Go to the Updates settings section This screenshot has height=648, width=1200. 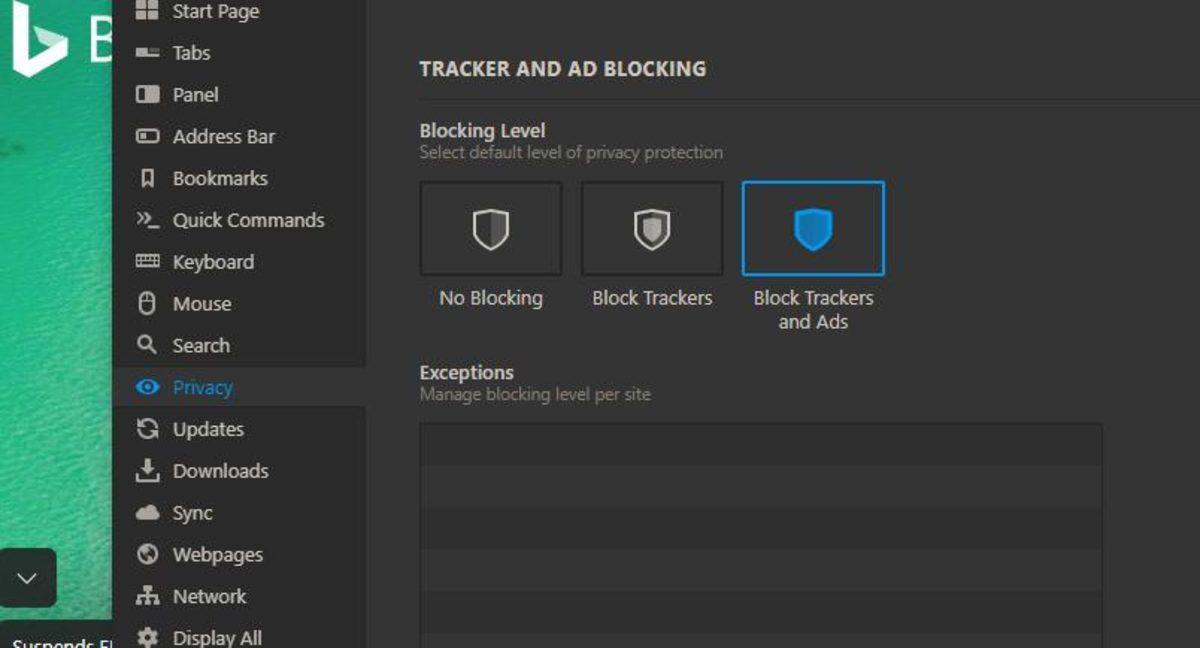point(208,429)
